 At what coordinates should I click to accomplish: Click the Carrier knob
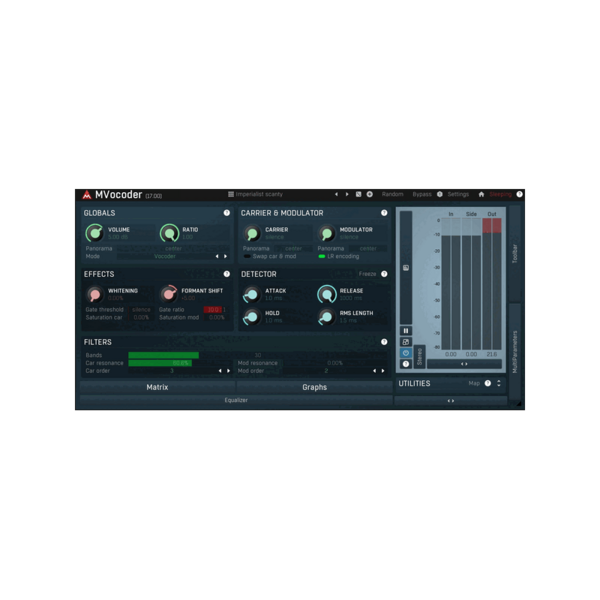(252, 233)
